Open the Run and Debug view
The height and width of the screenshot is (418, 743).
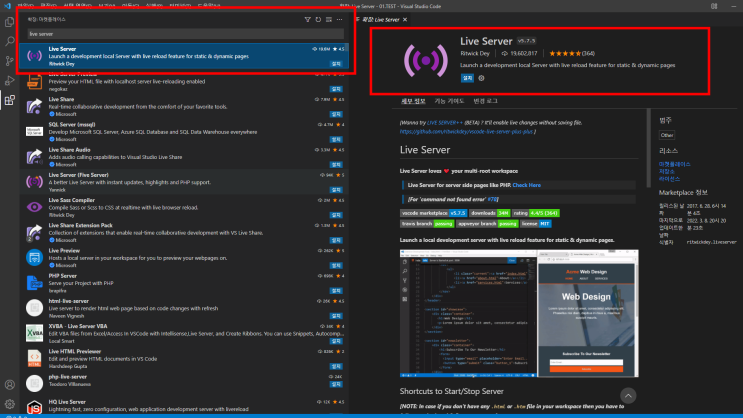coord(9,81)
